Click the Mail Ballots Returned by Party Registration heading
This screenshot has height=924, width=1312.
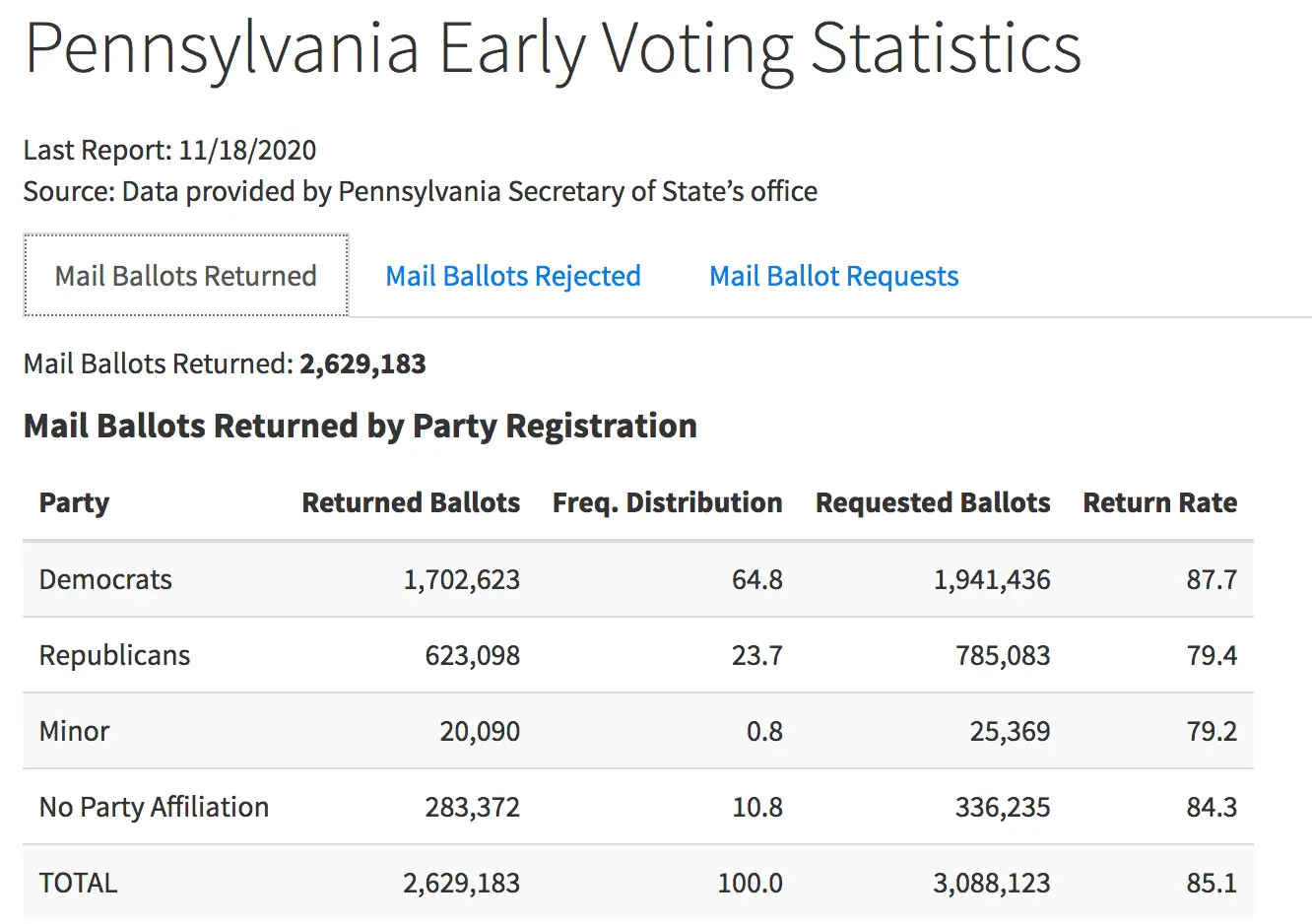coord(360,426)
